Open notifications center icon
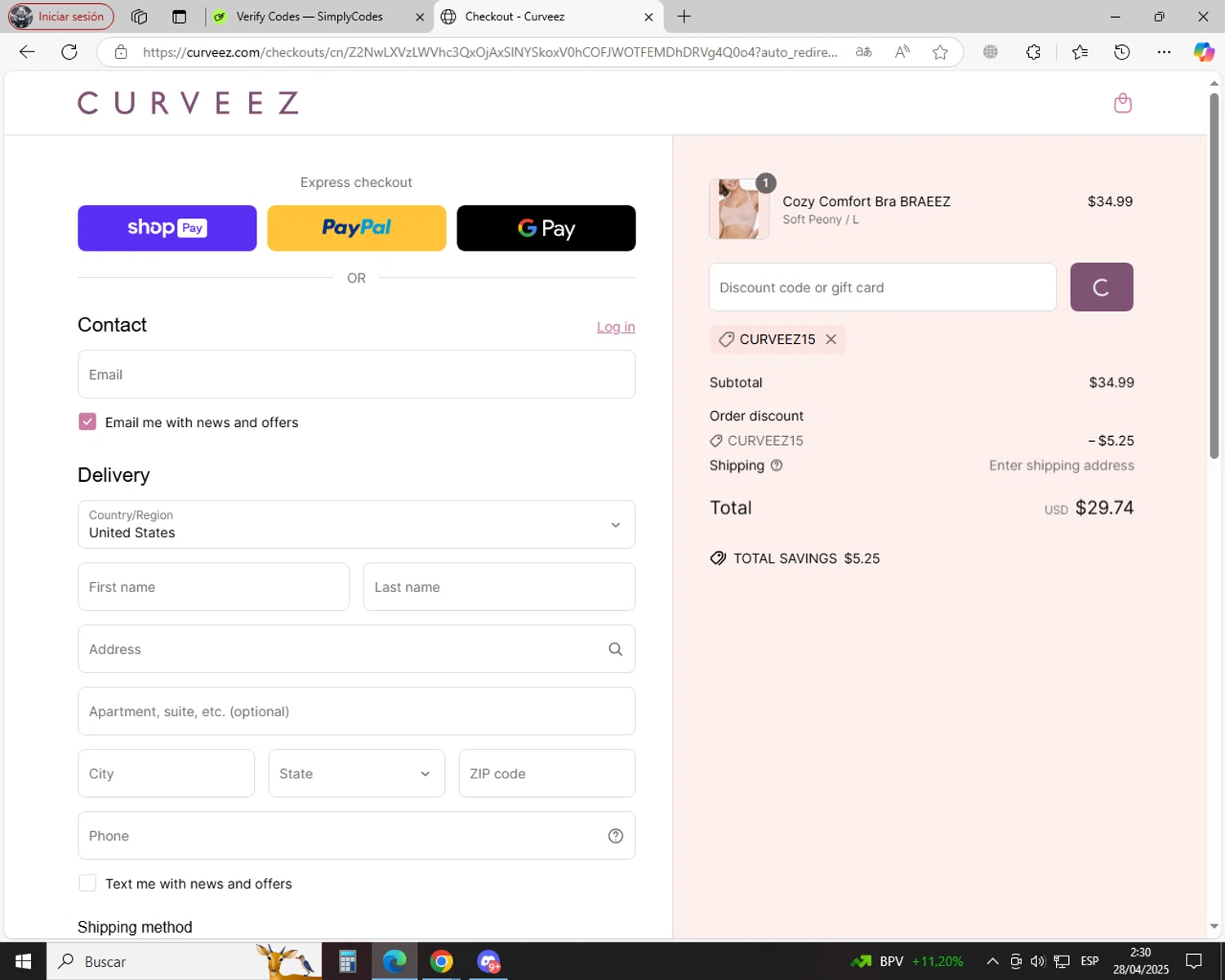The width and height of the screenshot is (1225, 980). point(1194,961)
